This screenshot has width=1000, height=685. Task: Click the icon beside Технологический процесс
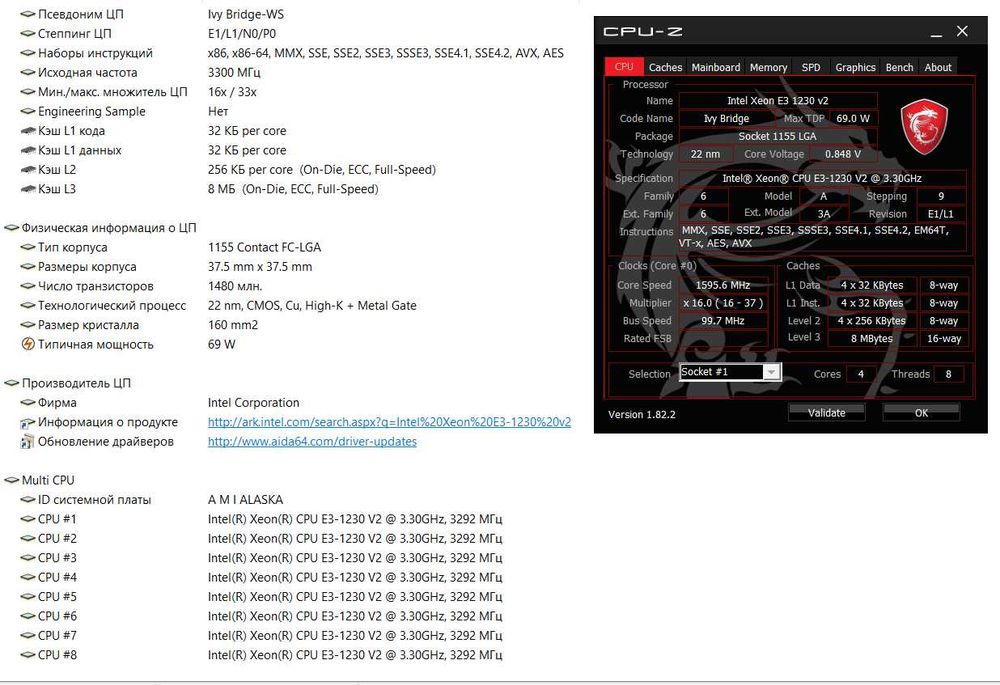[28, 306]
